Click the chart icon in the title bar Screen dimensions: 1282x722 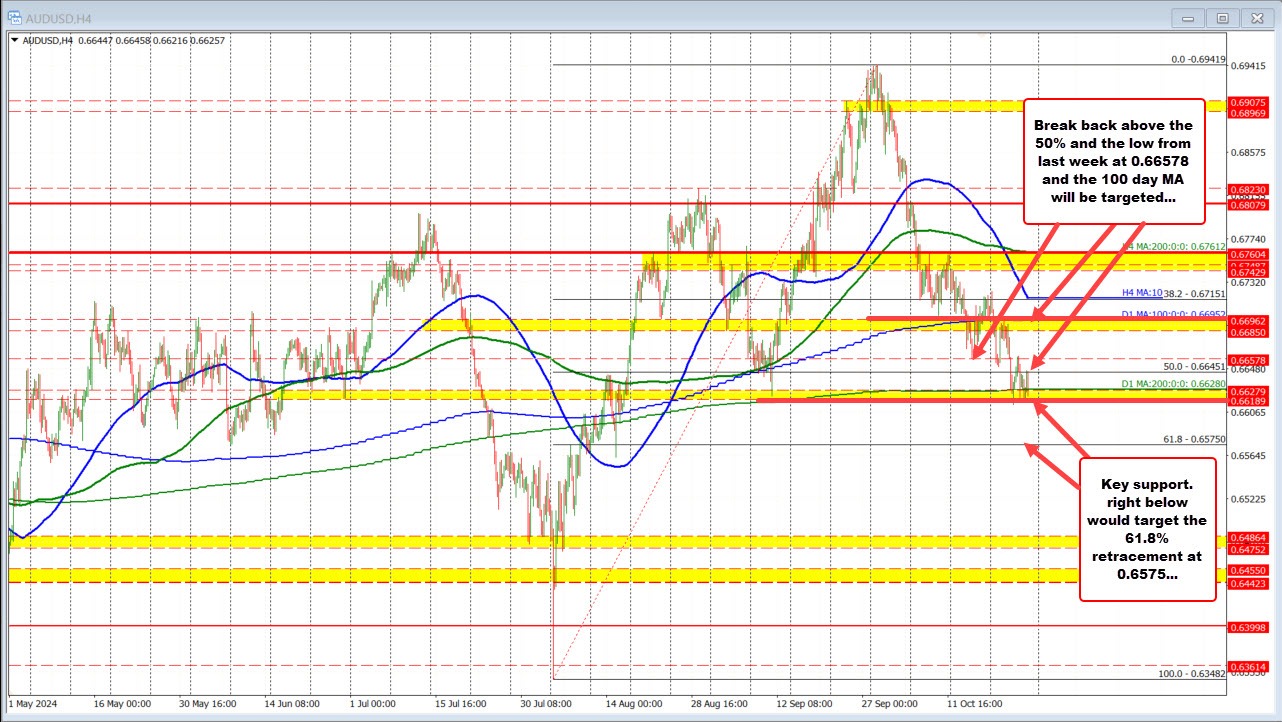14,17
